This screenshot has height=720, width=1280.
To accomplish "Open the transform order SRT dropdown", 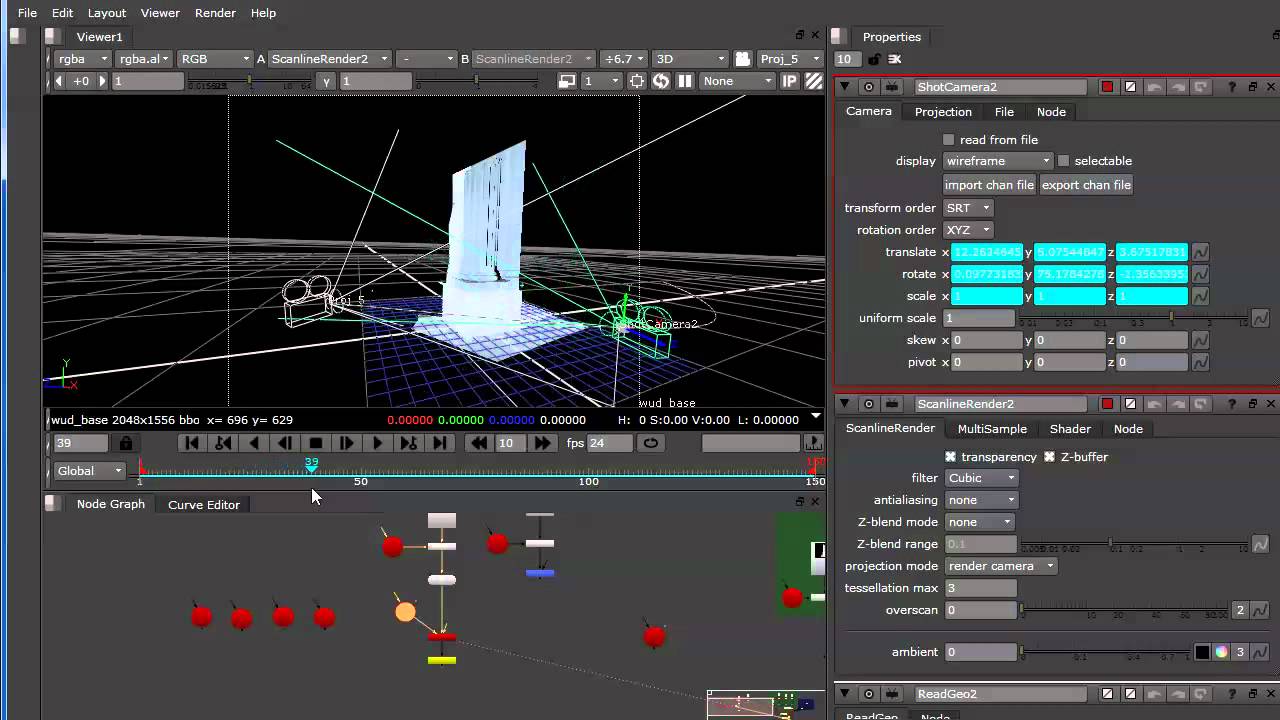I will (x=968, y=208).
